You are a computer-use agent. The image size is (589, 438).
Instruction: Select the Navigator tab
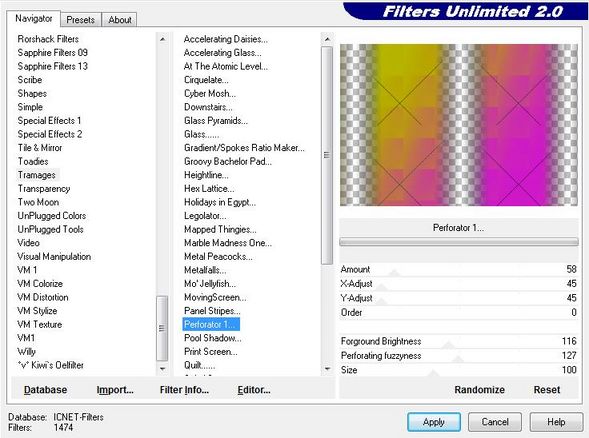point(33,18)
